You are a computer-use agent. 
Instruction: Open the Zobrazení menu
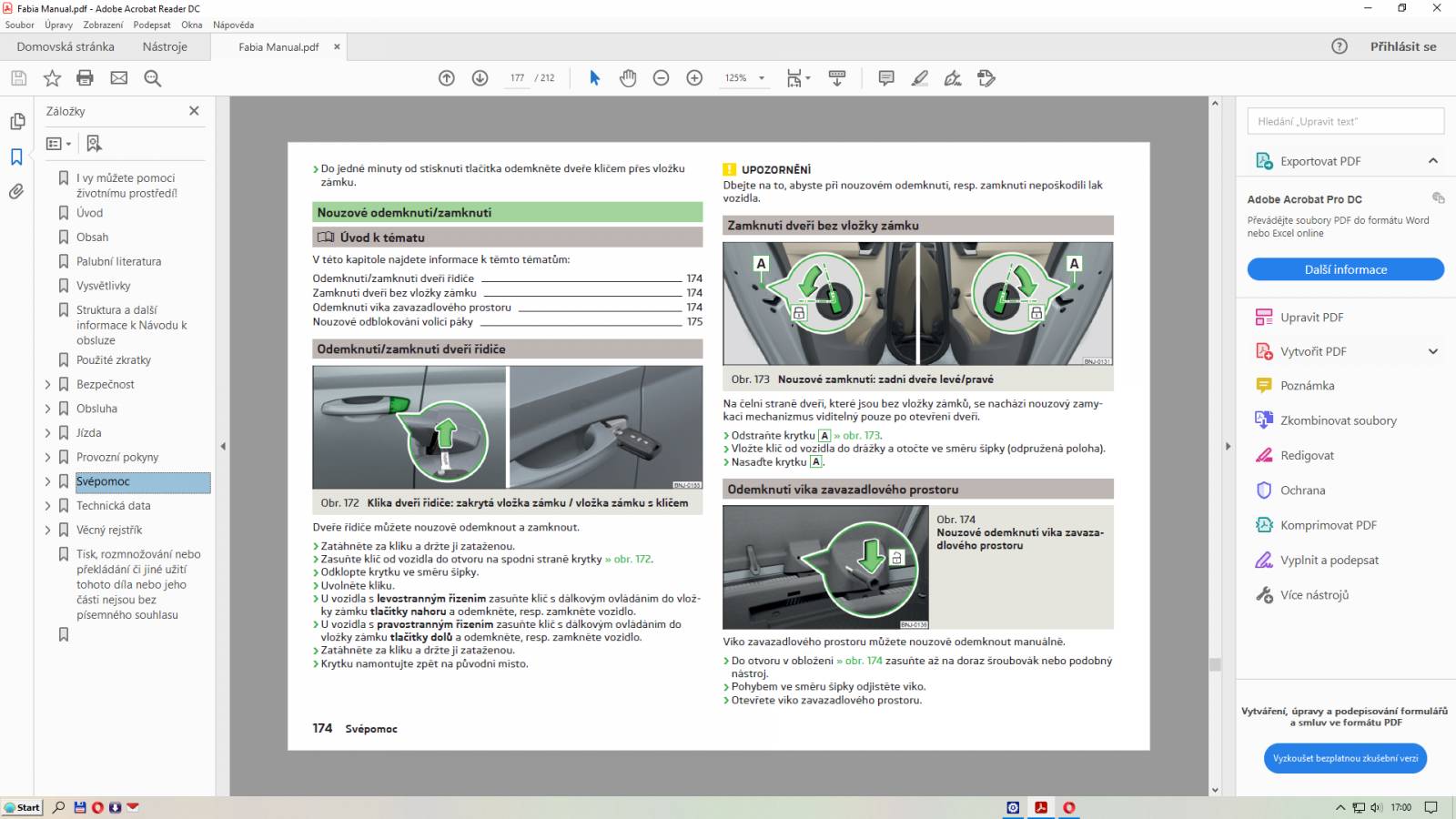(103, 25)
